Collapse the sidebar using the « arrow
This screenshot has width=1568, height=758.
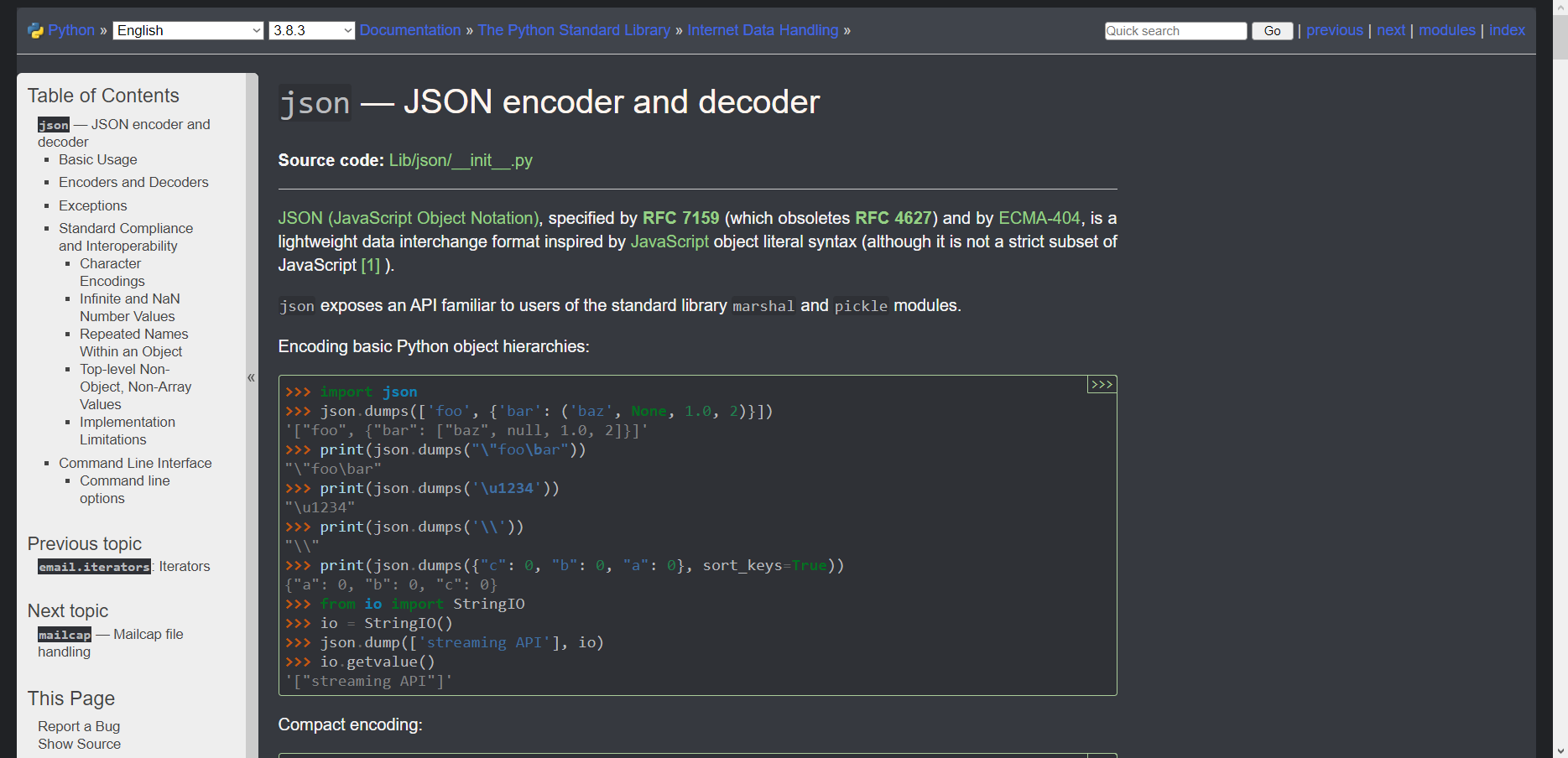251,377
